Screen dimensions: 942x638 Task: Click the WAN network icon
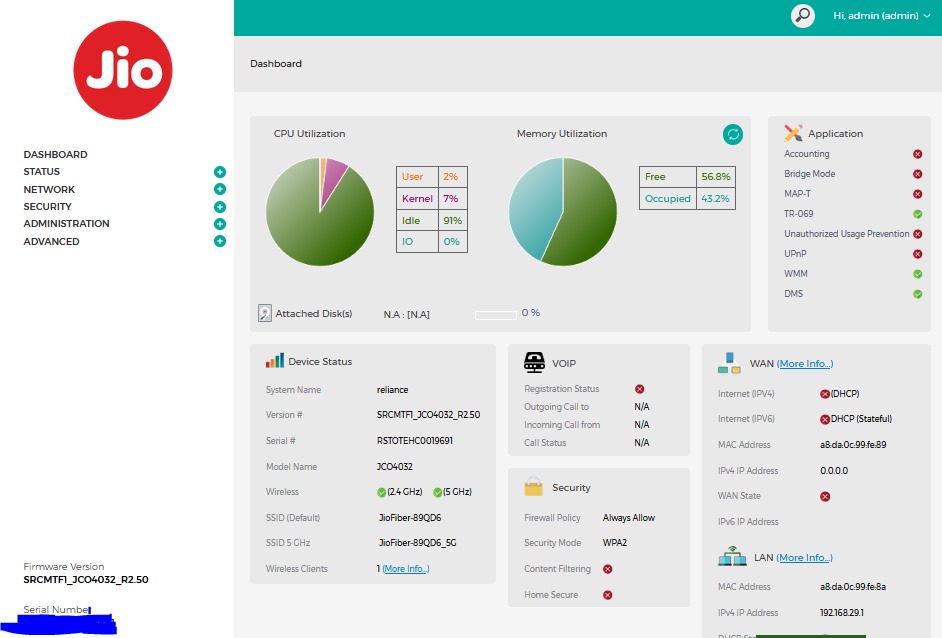pos(729,363)
